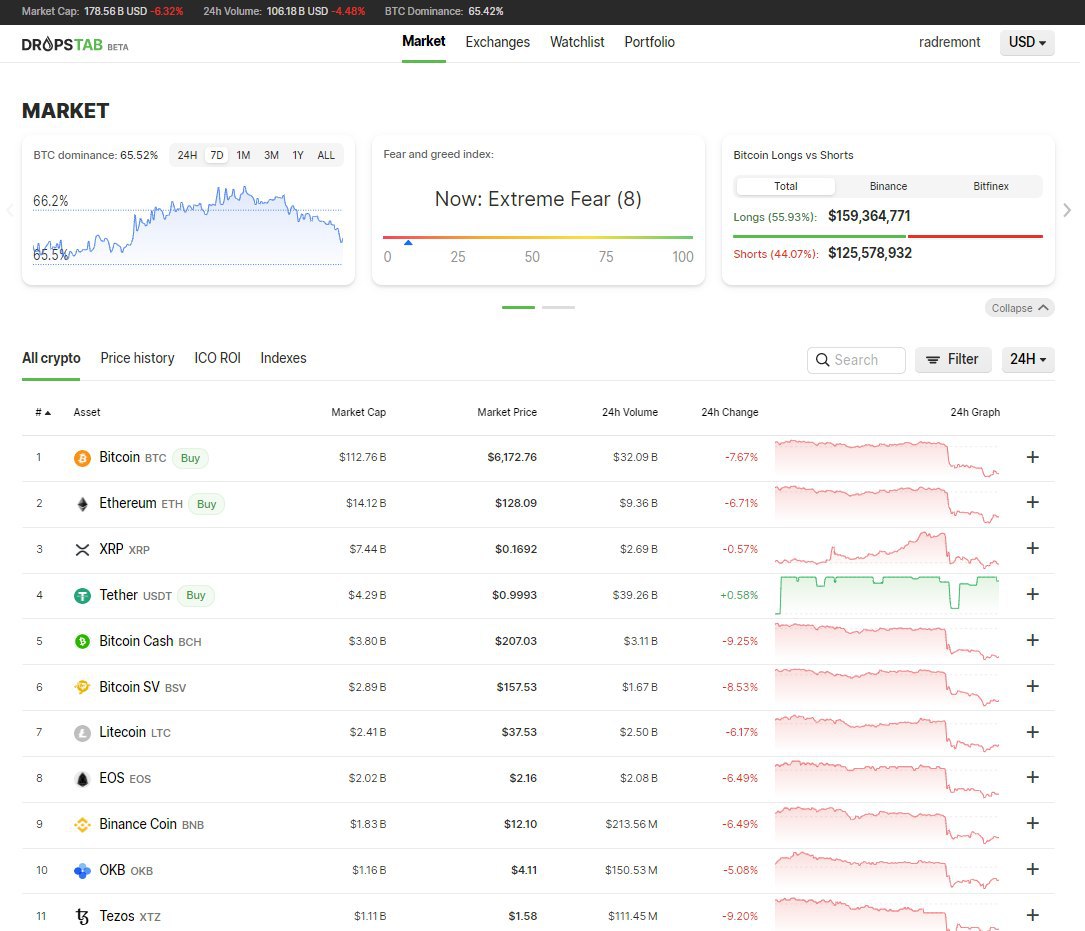Open the Market tab
Screen dimensions: 1085x931
coord(423,42)
